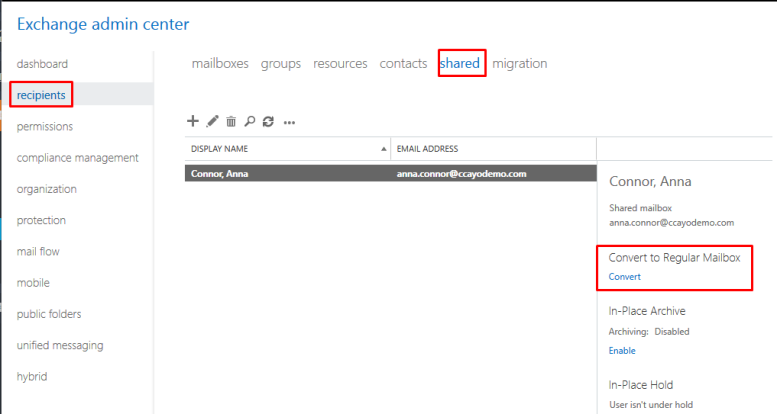Open the resources tab

click(x=340, y=63)
